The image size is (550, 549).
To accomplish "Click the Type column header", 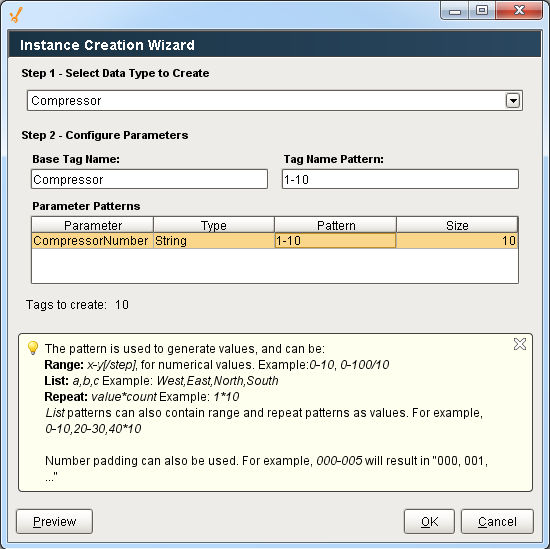I will tap(214, 225).
